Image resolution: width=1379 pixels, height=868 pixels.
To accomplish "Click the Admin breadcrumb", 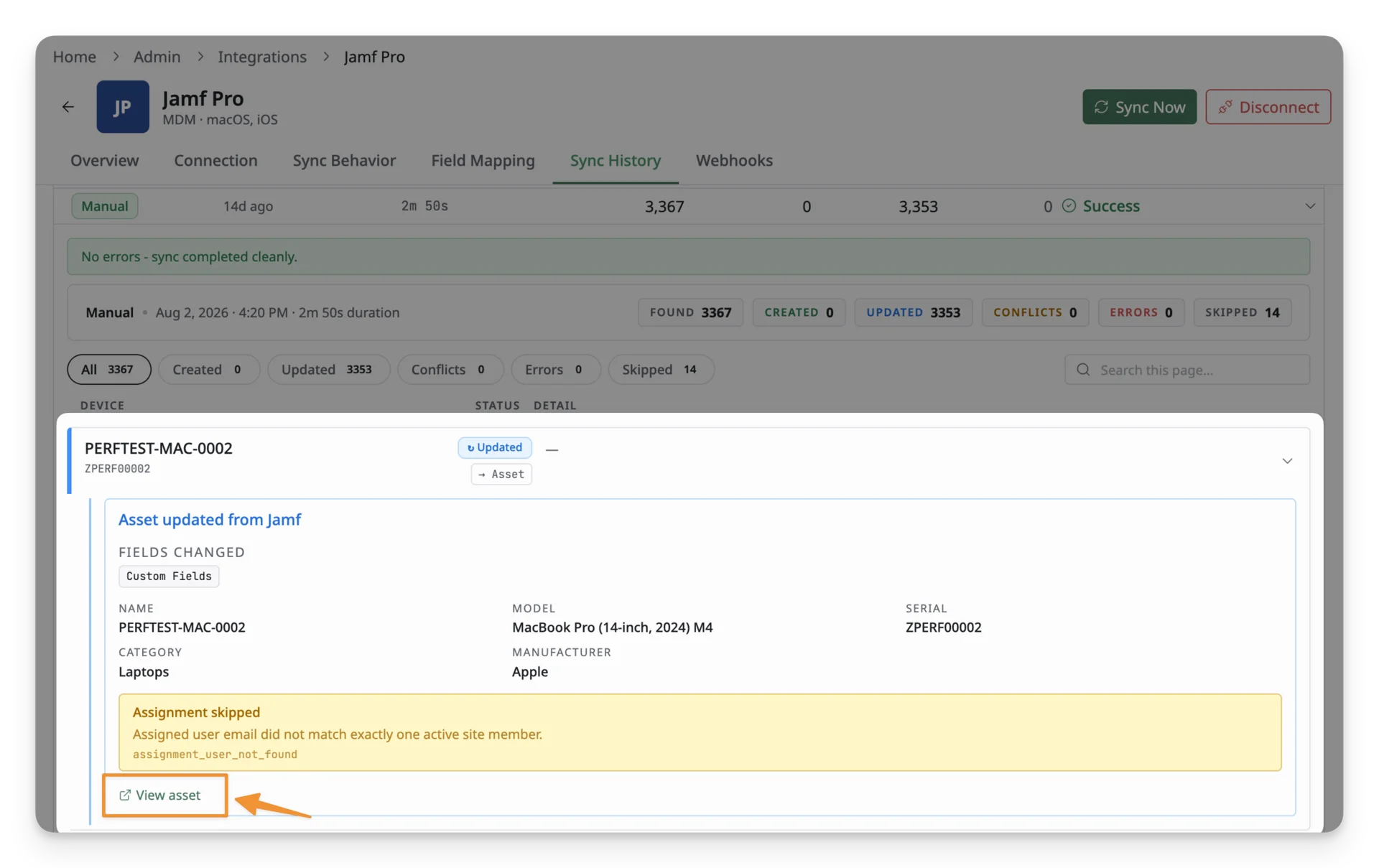I will click(157, 57).
